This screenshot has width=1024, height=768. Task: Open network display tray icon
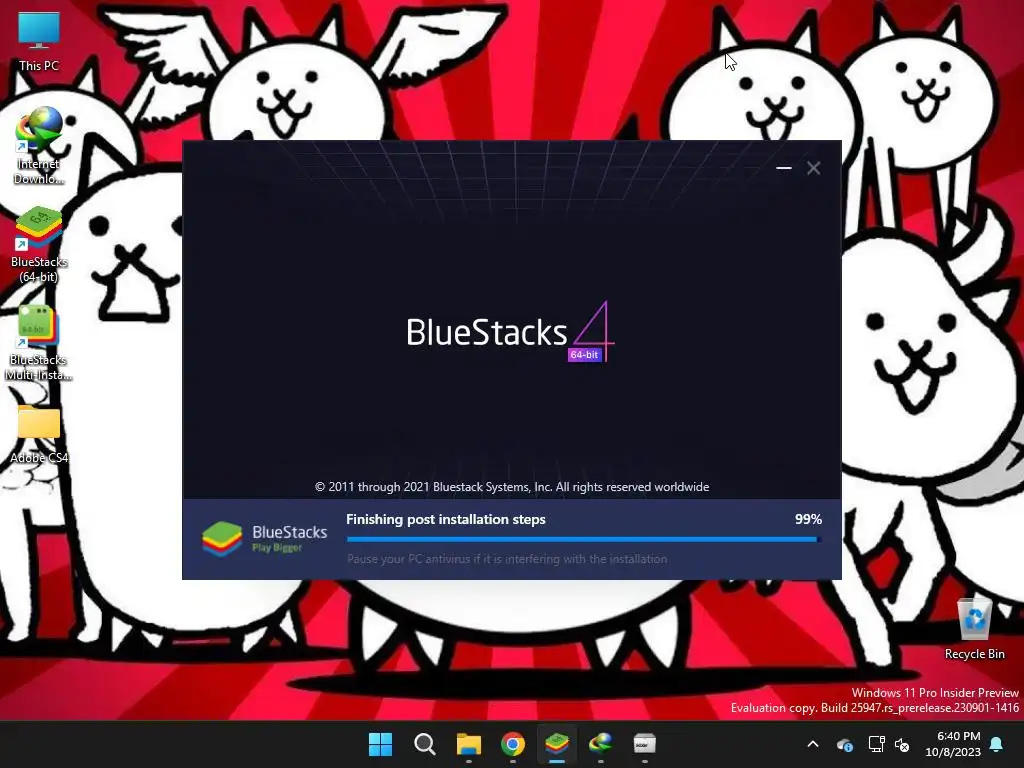876,744
